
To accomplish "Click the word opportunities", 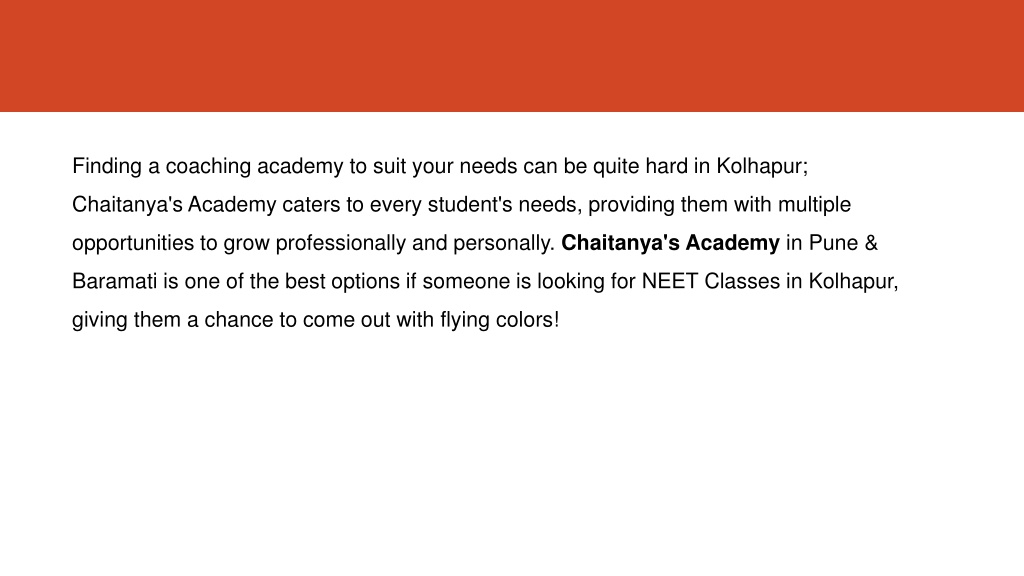I will (x=133, y=244).
